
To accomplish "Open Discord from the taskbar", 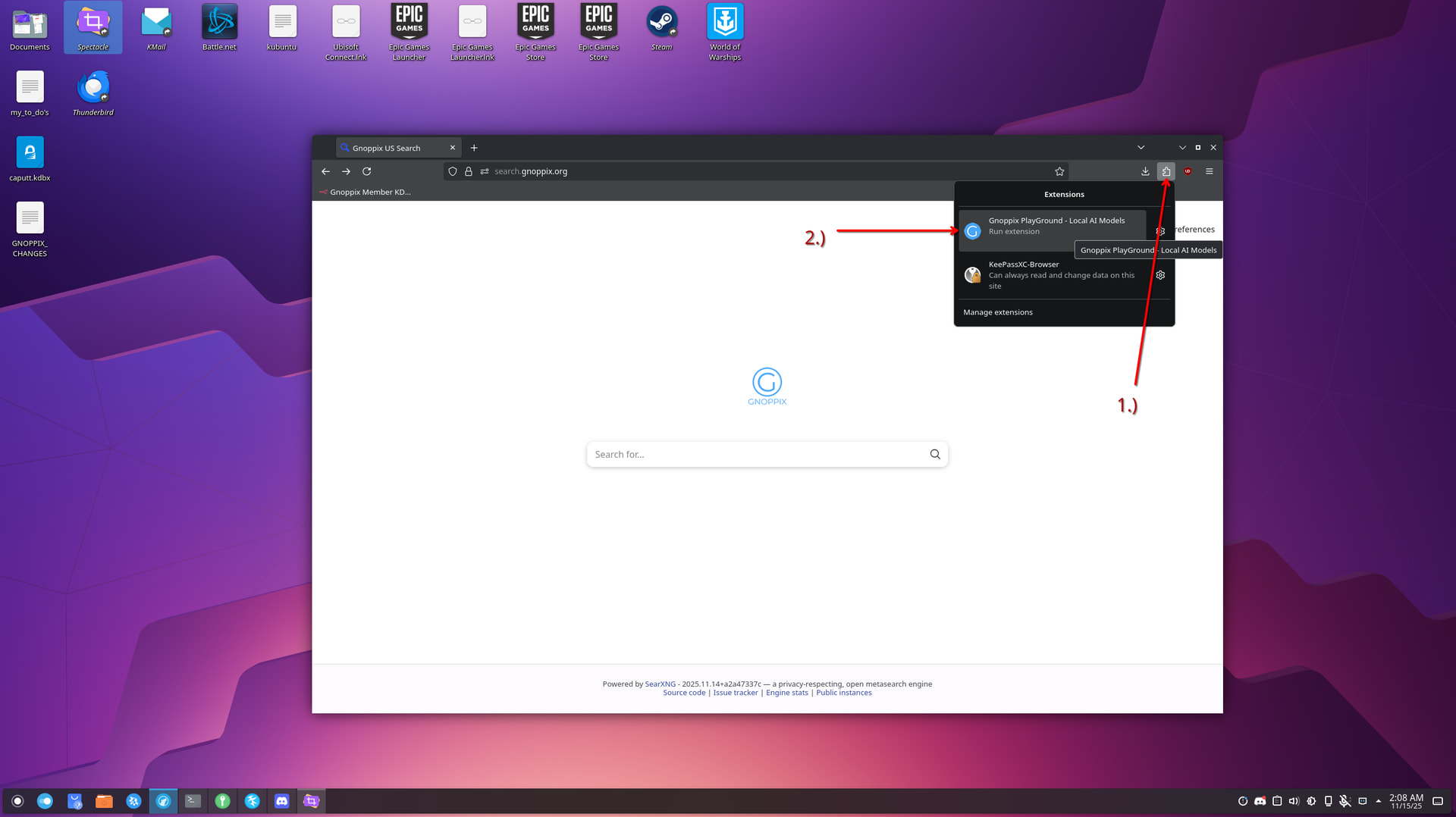I will pyautogui.click(x=281, y=801).
